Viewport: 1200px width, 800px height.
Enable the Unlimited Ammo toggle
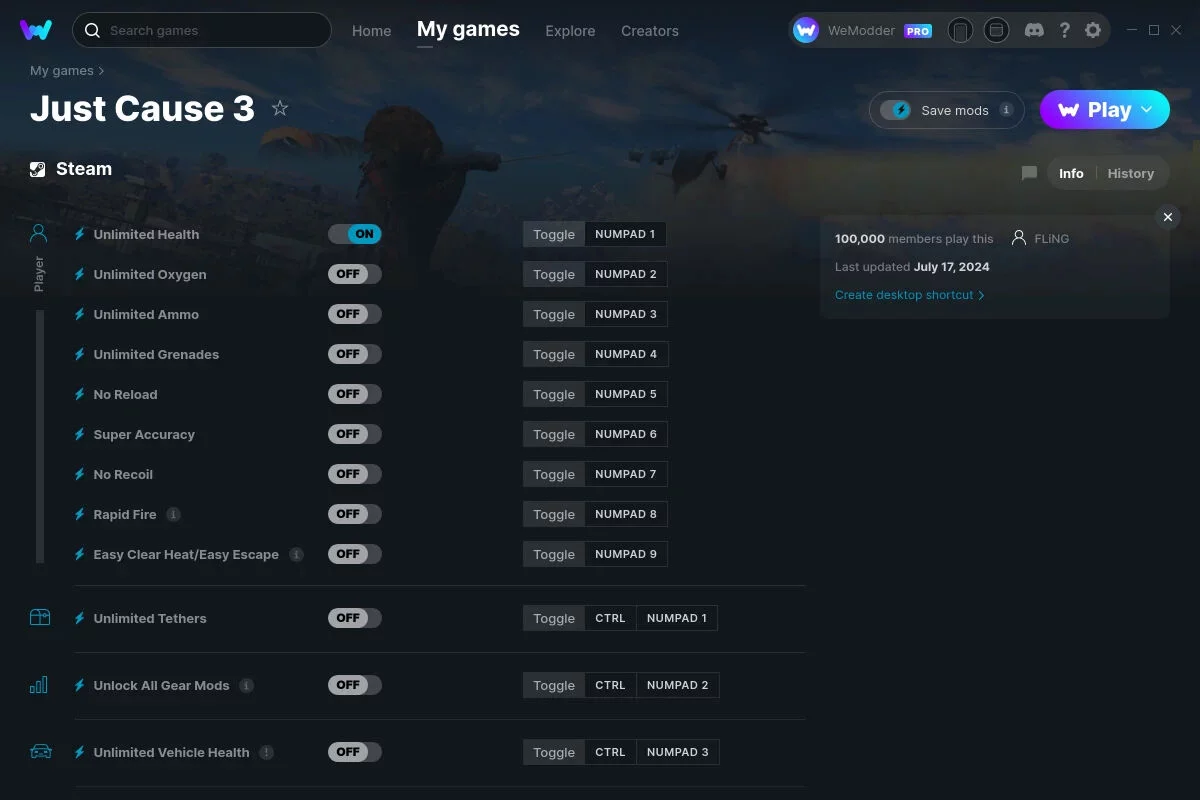(x=355, y=314)
